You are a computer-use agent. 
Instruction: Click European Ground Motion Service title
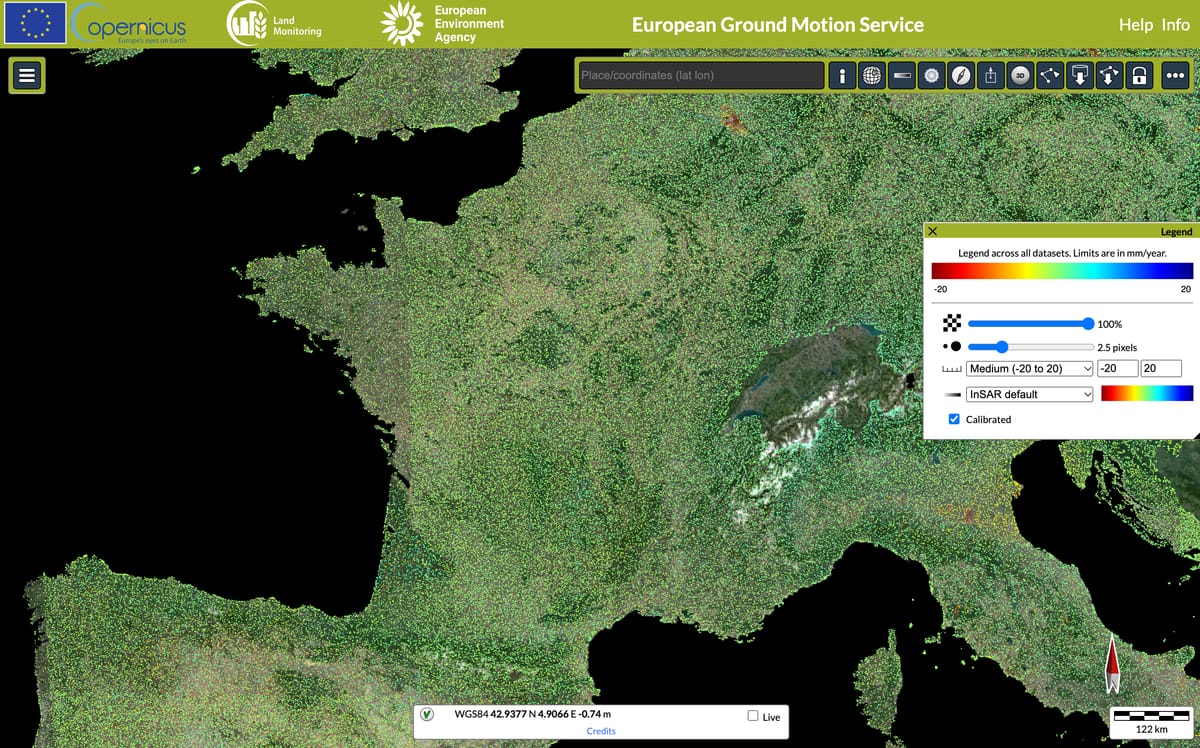(778, 25)
